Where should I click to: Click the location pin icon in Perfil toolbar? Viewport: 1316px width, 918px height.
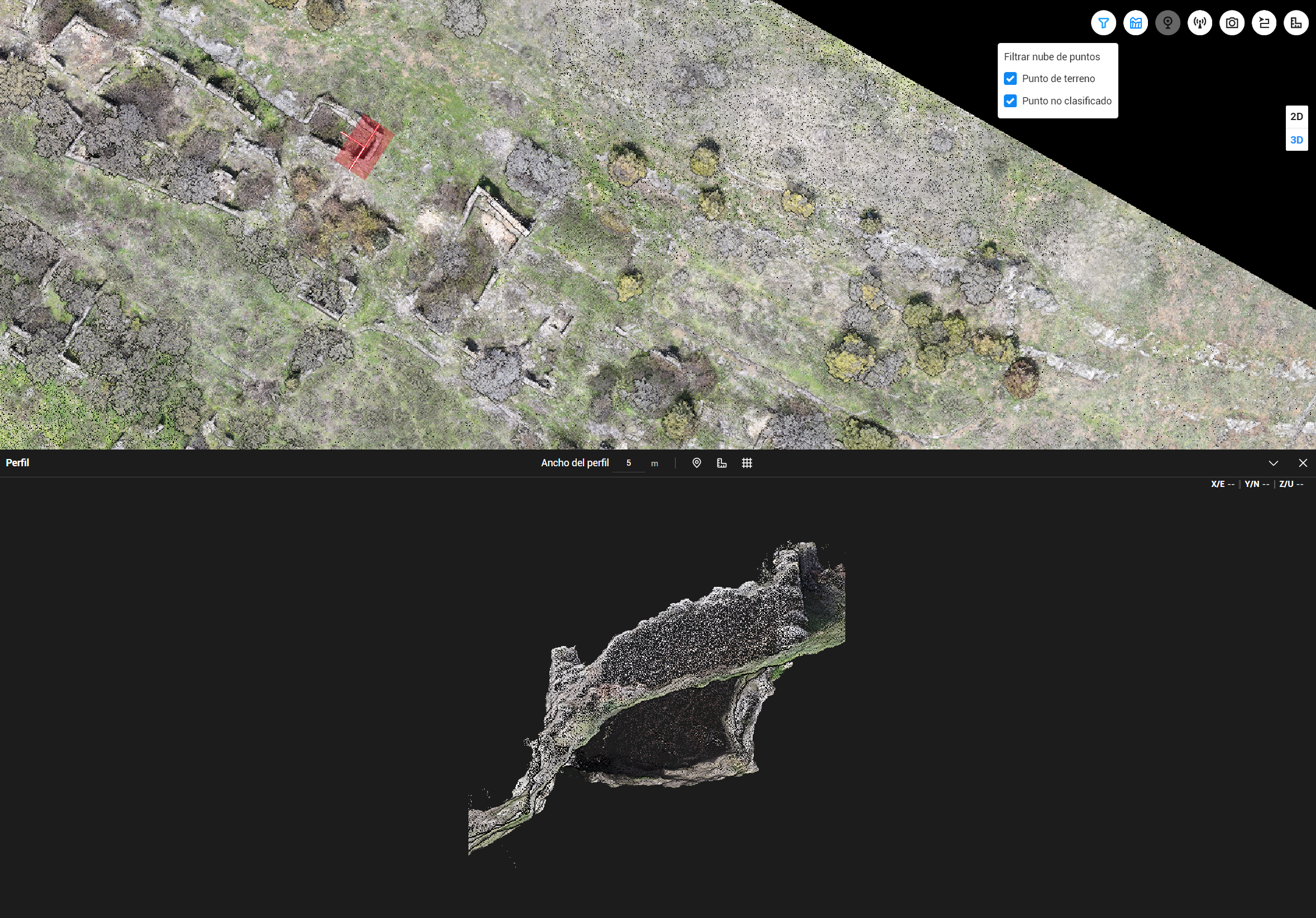coord(696,463)
